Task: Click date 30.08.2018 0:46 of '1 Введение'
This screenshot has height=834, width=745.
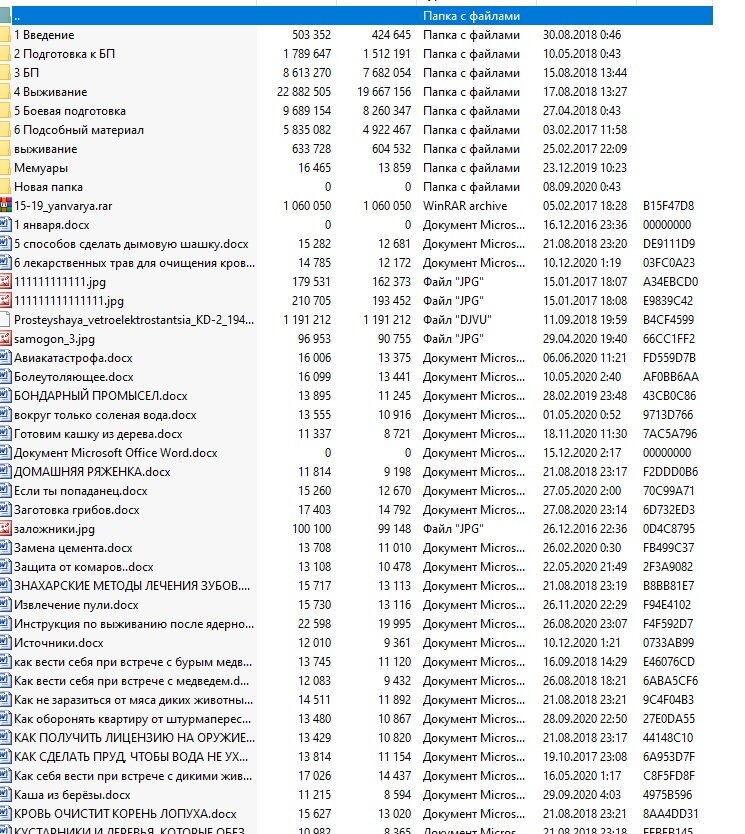Action: [x=582, y=35]
